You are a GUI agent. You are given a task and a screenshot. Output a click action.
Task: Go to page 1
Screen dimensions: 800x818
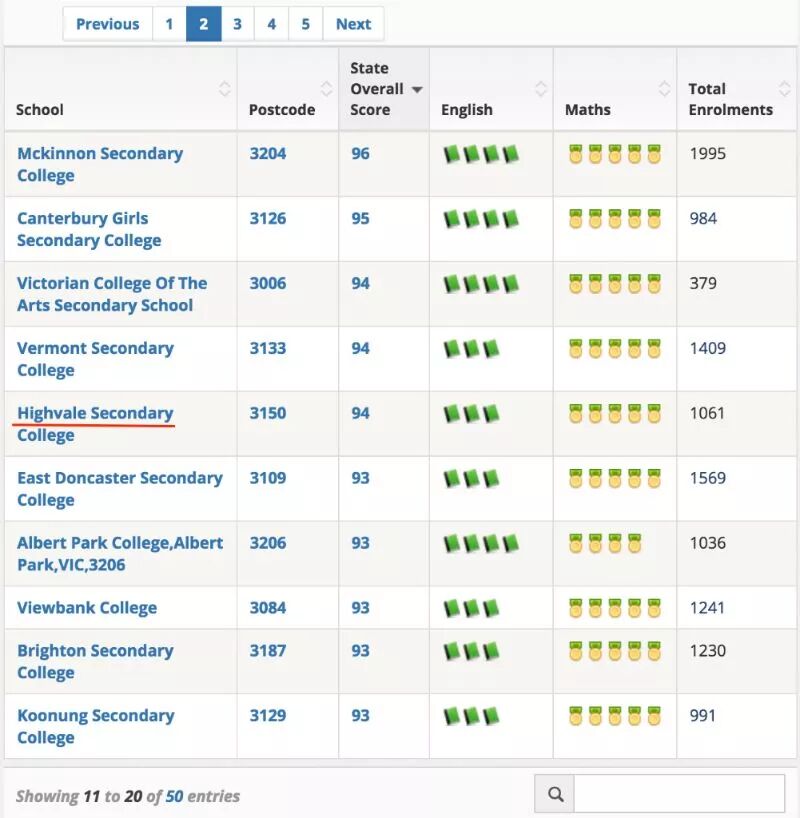coord(169,24)
